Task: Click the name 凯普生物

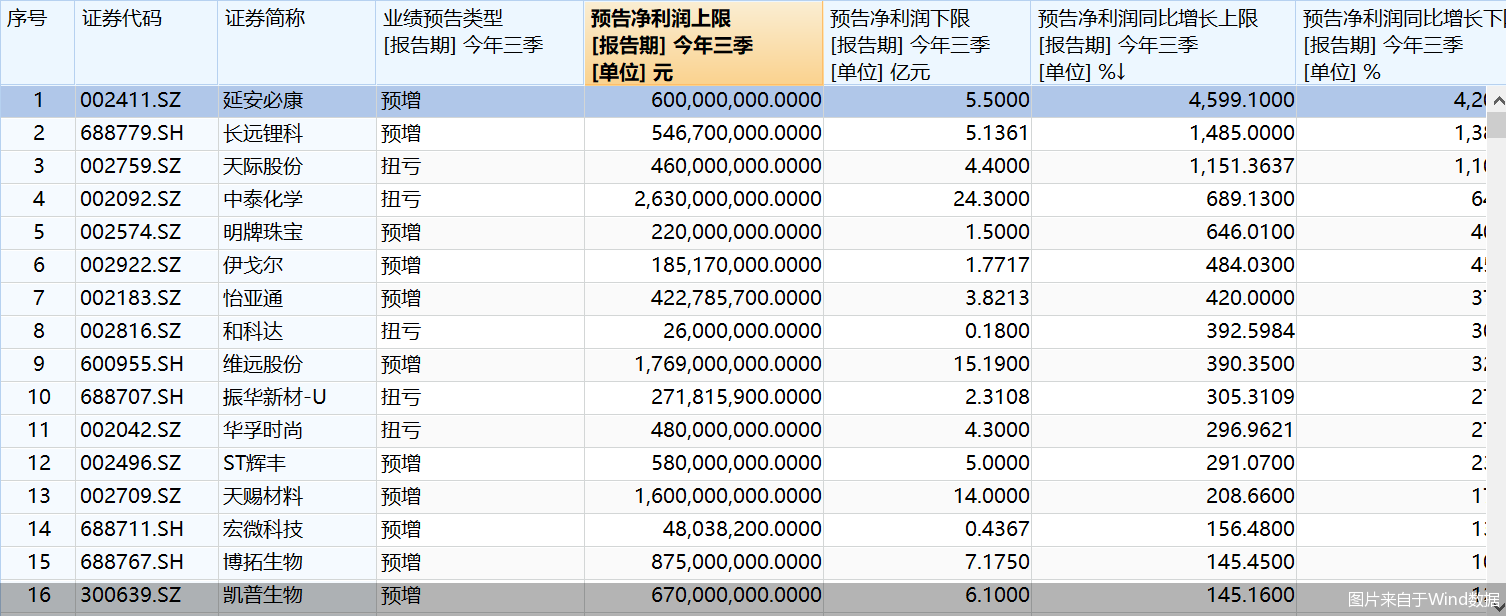Action: pos(262,595)
